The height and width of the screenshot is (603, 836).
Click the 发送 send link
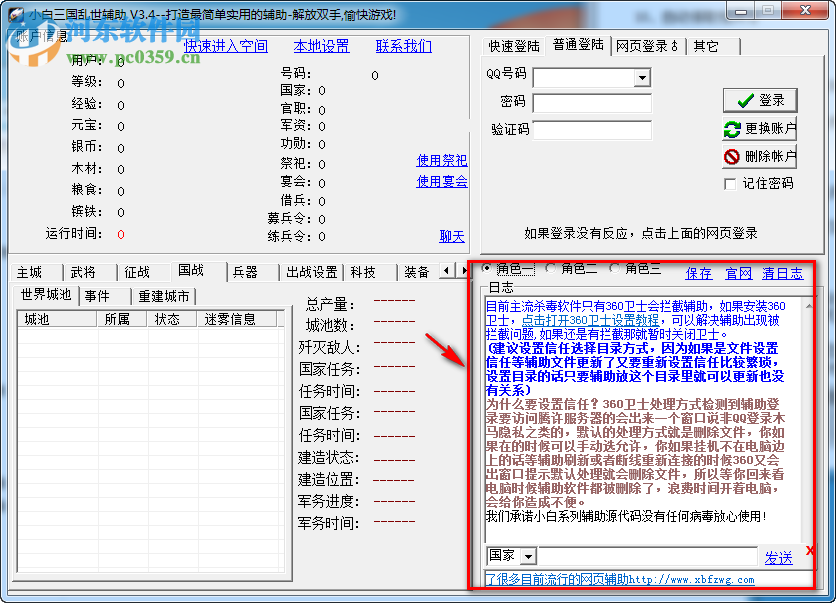point(778,558)
